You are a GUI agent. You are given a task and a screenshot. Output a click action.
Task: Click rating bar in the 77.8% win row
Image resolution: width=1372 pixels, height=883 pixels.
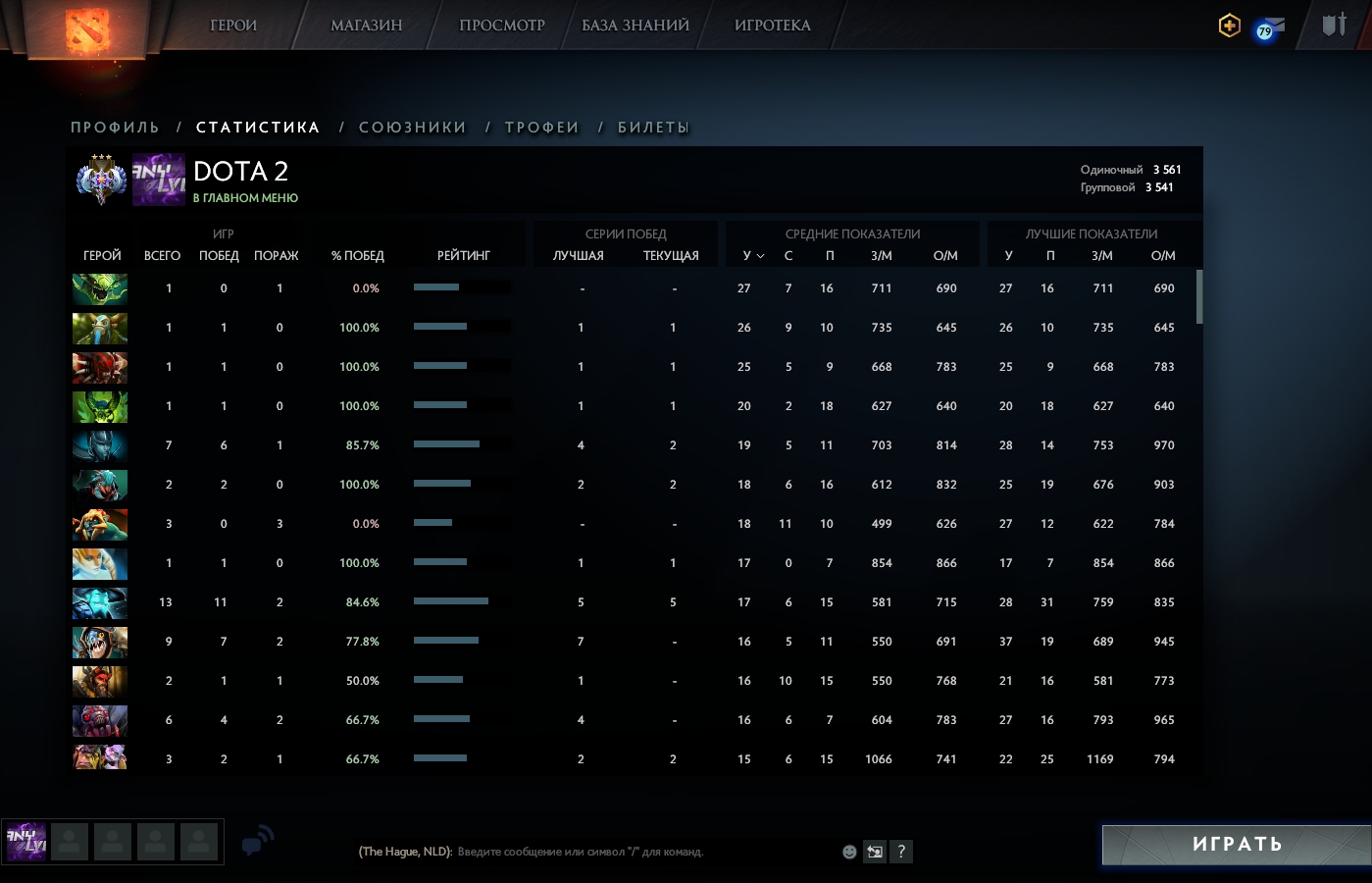click(x=462, y=641)
